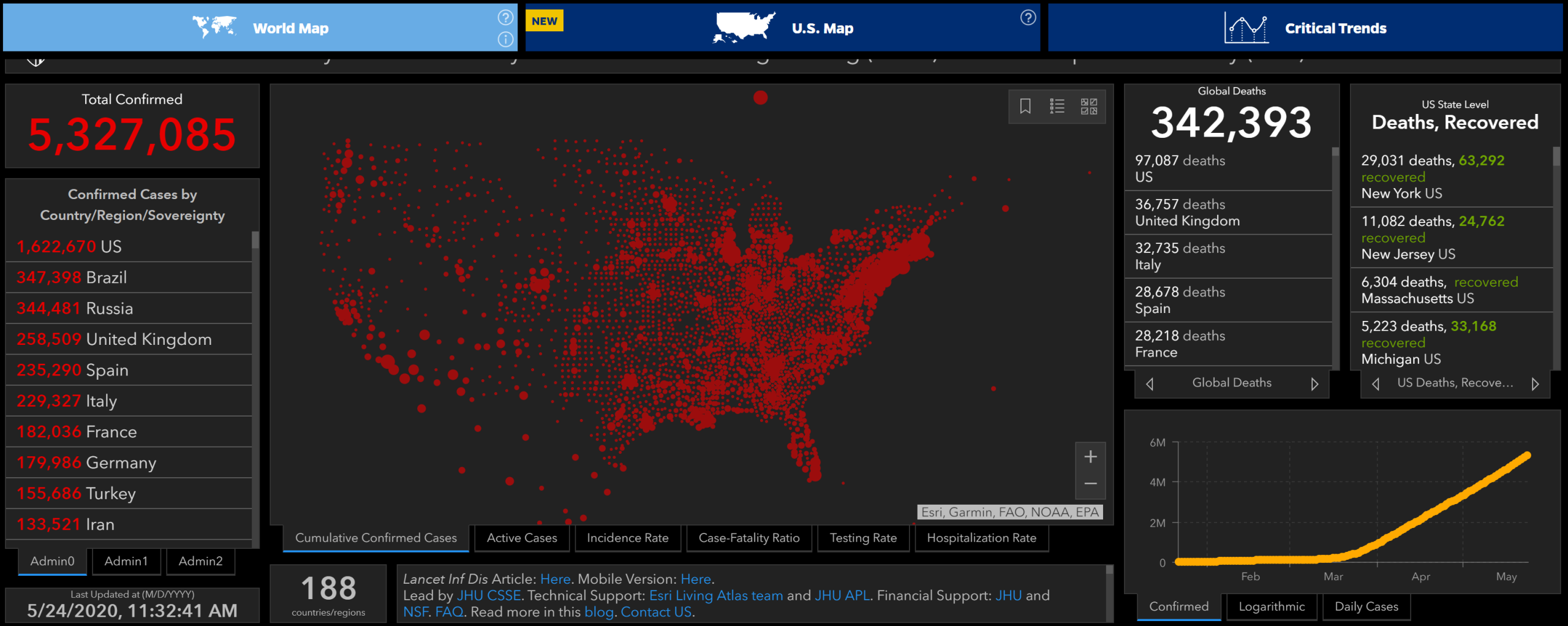Switch chart to Logarithmic view
The image size is (1568, 626).
pyautogui.click(x=1272, y=606)
